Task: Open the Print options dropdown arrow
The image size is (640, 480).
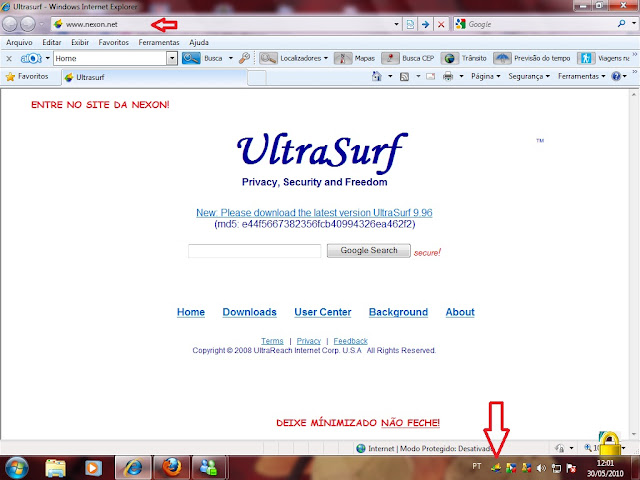Action: click(461, 76)
